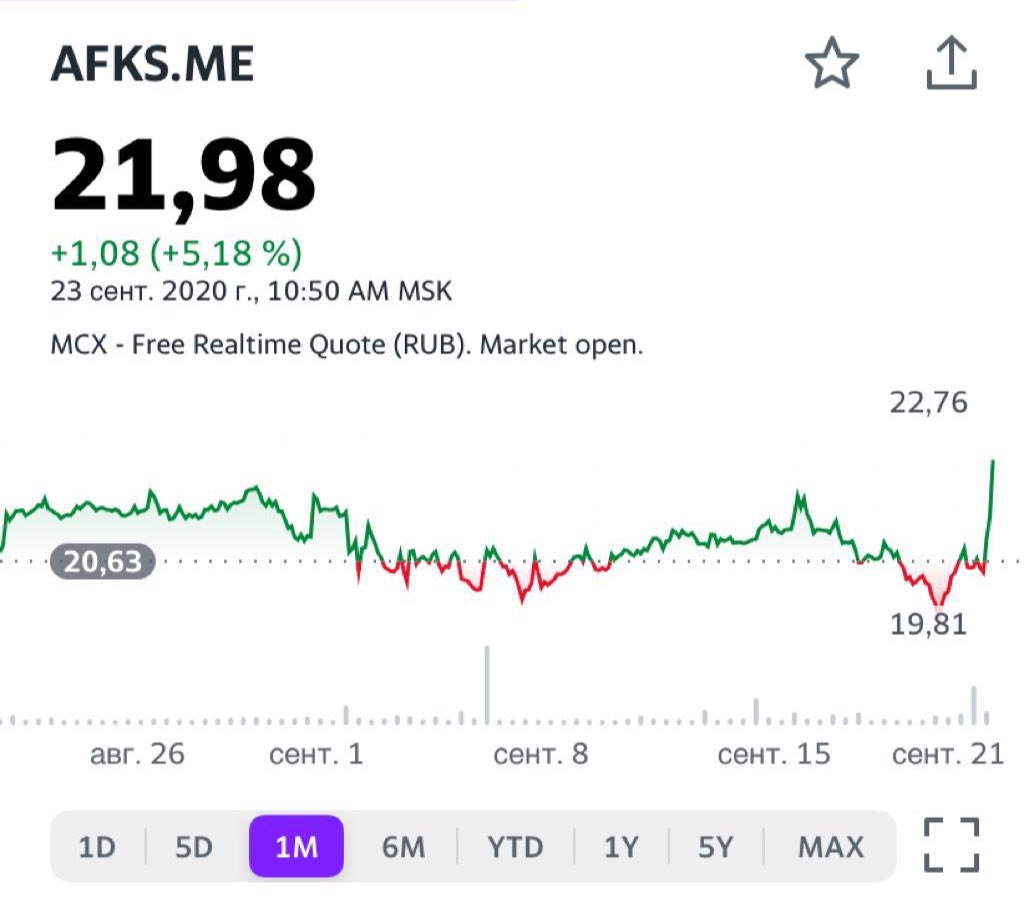The height and width of the screenshot is (903, 1024).
Task: Switch to 6M chart range
Action: click(x=403, y=847)
